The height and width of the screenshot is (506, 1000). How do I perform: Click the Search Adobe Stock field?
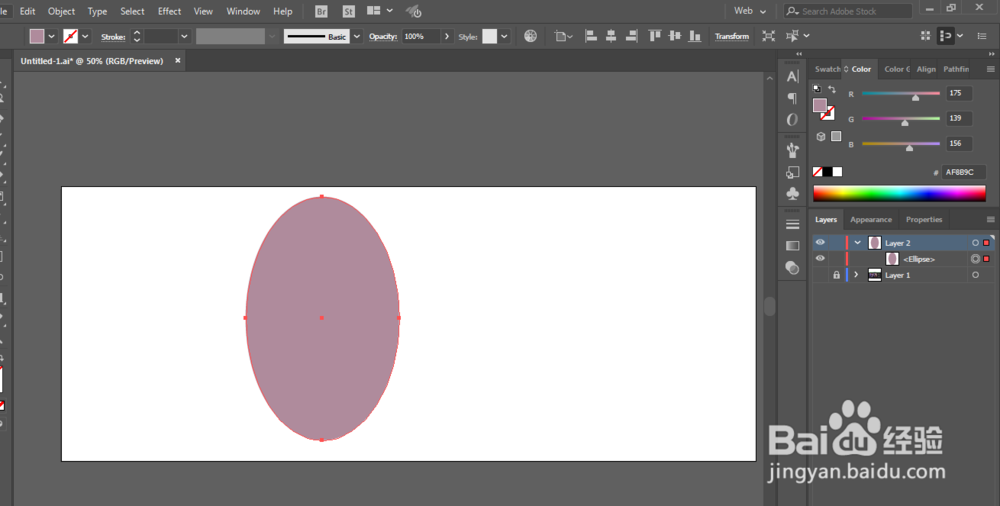pos(848,11)
